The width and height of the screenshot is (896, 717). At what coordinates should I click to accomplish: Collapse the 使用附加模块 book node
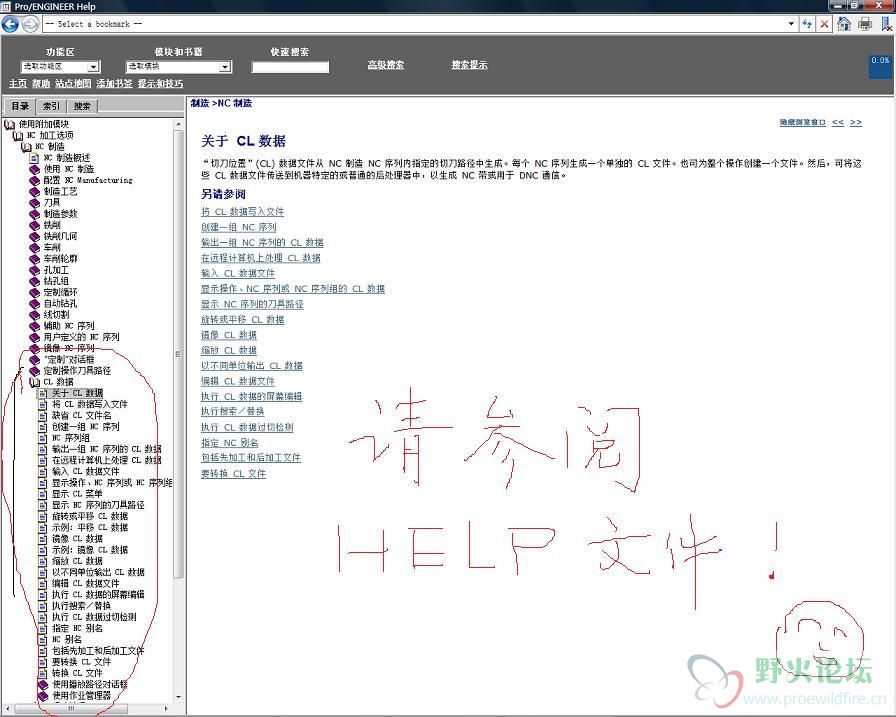(9, 125)
